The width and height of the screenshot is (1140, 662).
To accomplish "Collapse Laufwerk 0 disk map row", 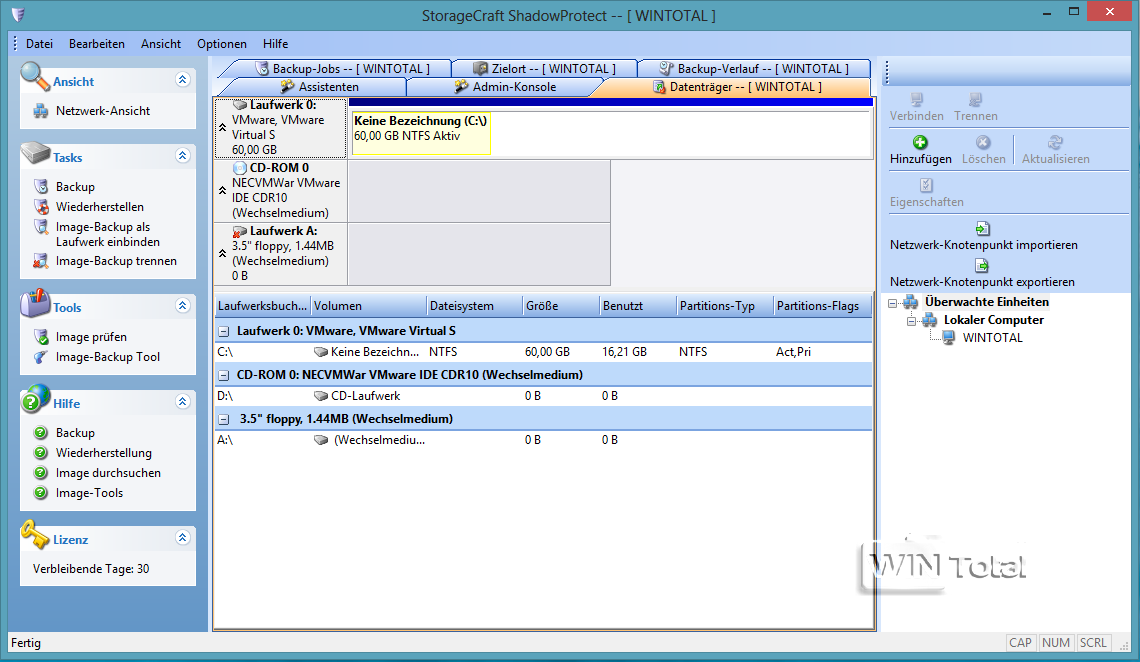I will [x=222, y=127].
